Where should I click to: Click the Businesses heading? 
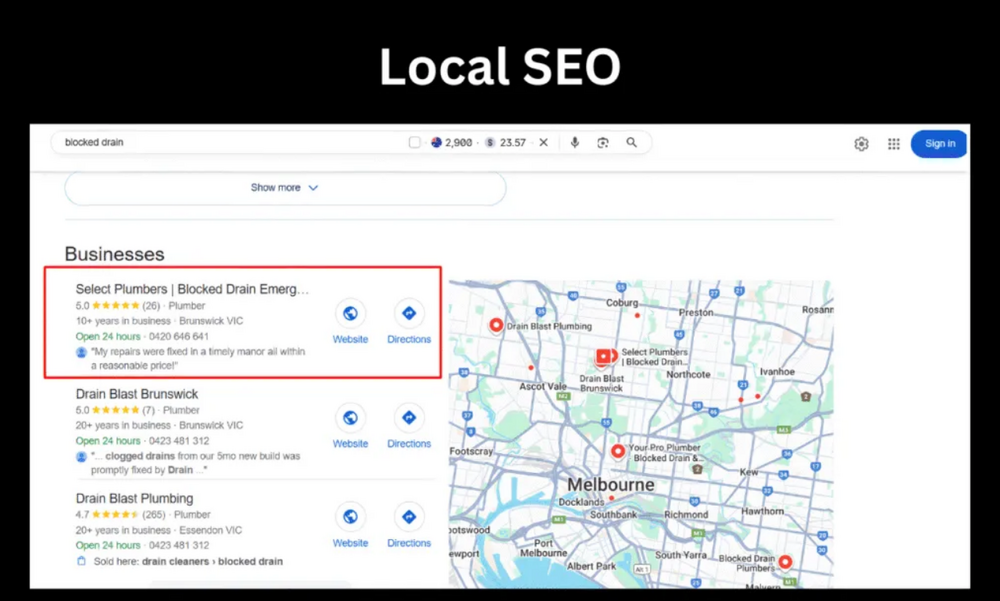pyautogui.click(x=115, y=254)
